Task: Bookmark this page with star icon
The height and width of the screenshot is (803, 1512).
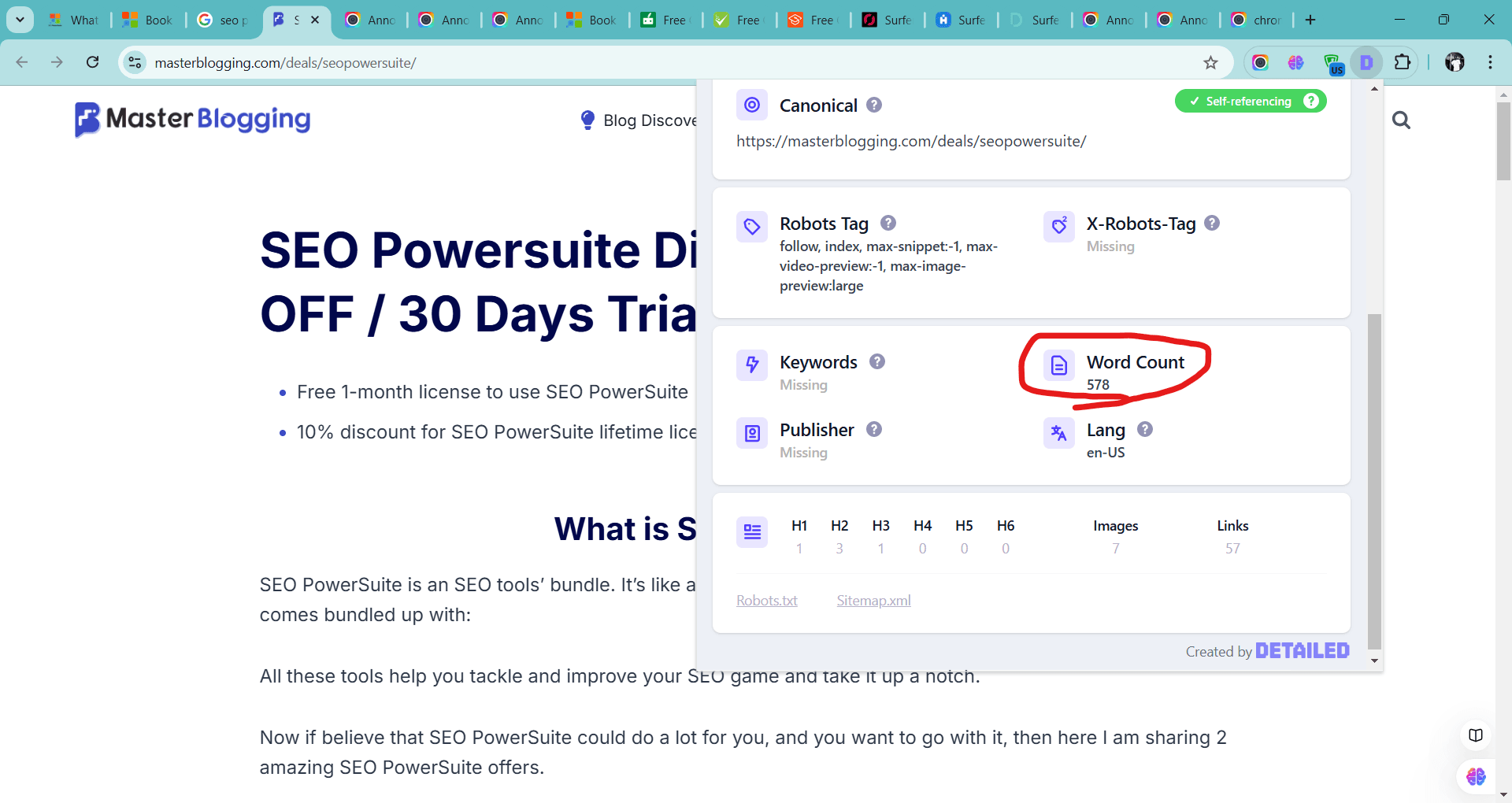Action: click(1210, 62)
